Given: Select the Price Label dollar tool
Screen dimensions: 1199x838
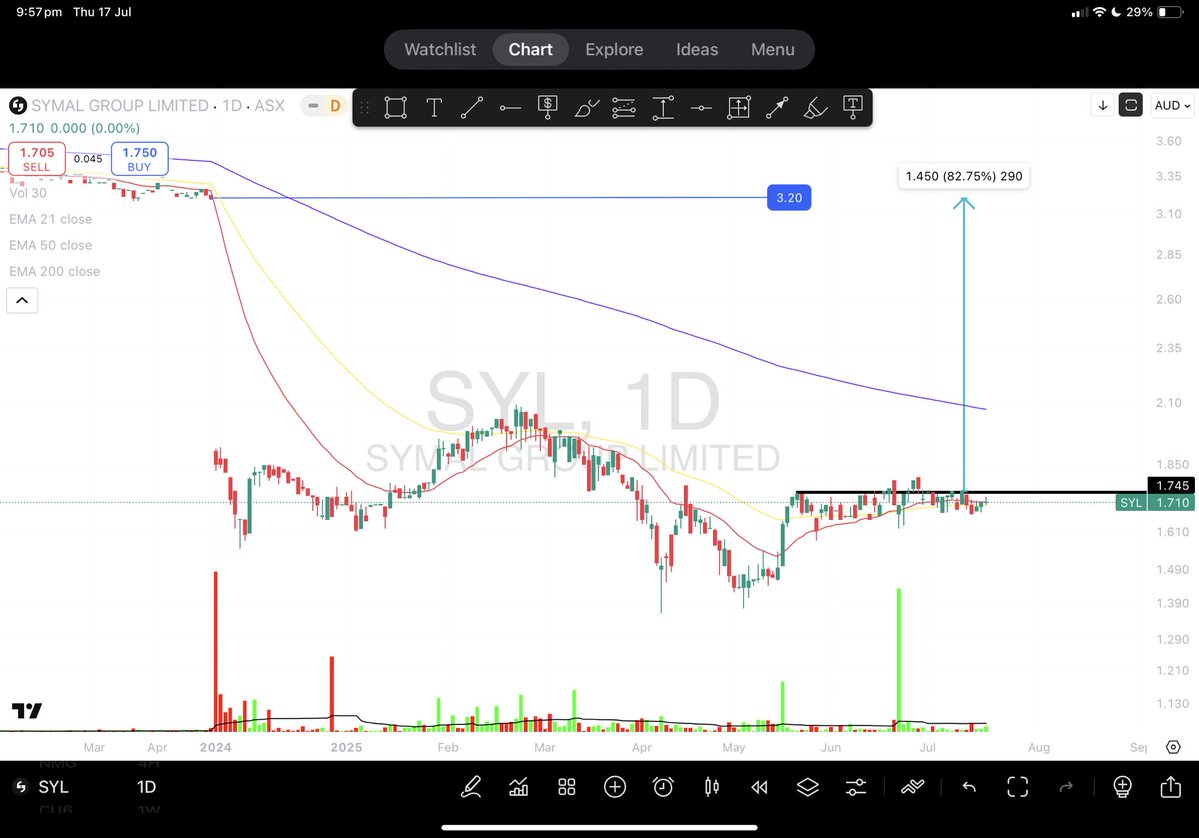Looking at the screenshot, I should pos(548,108).
